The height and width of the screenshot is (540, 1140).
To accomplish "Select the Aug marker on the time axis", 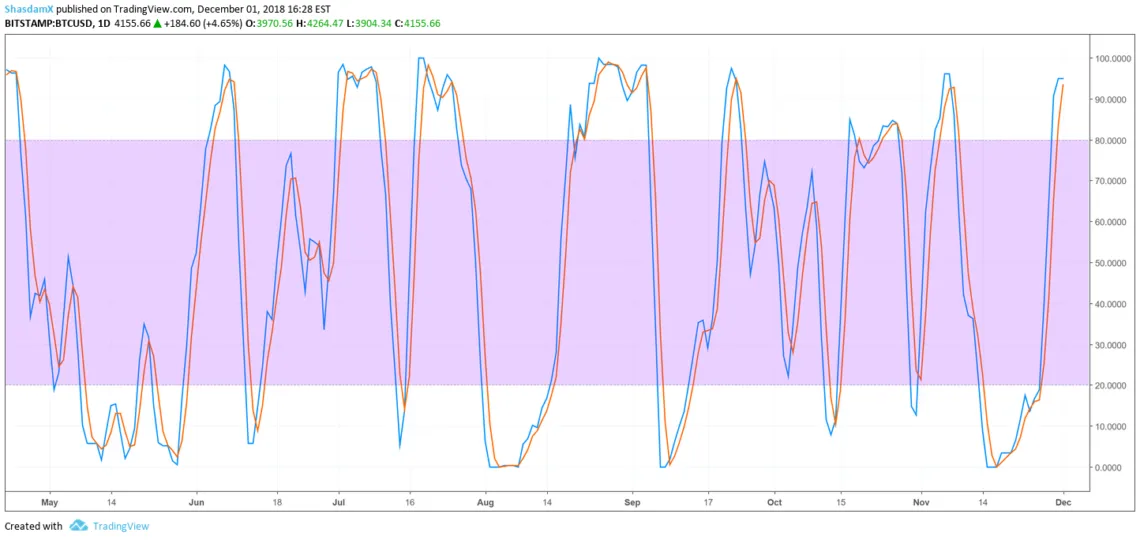I will pos(485,503).
